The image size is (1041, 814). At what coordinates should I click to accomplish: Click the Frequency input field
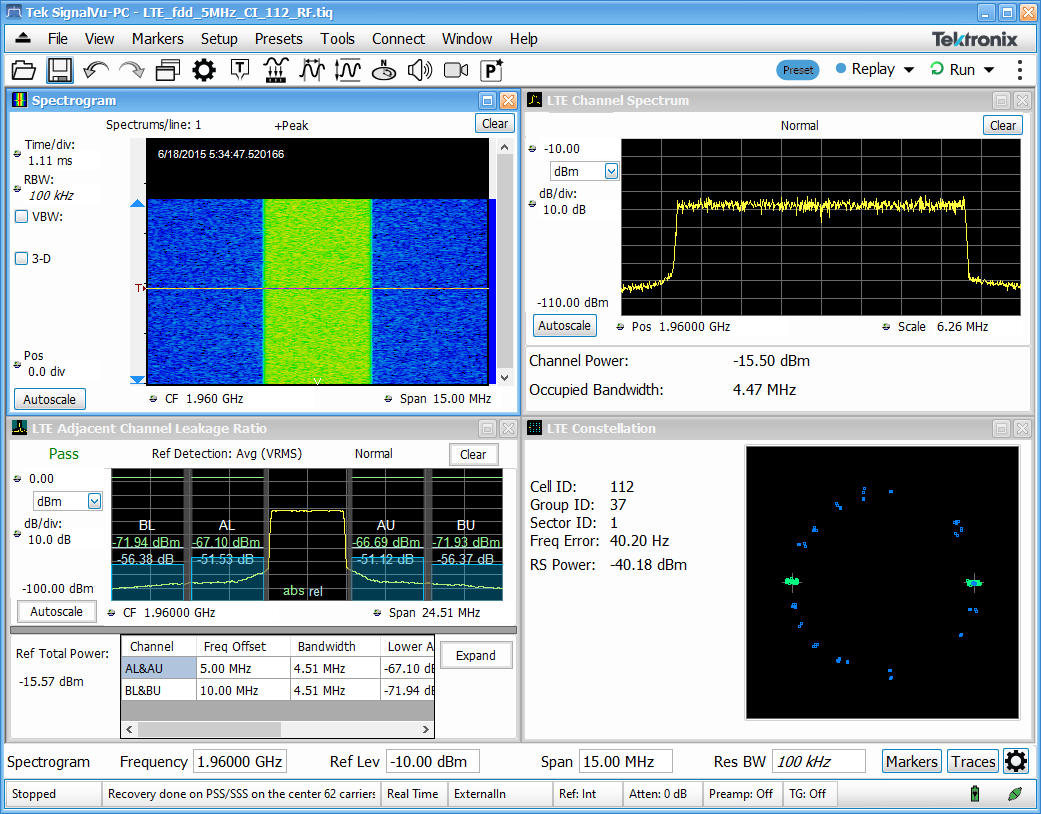pyautogui.click(x=239, y=761)
